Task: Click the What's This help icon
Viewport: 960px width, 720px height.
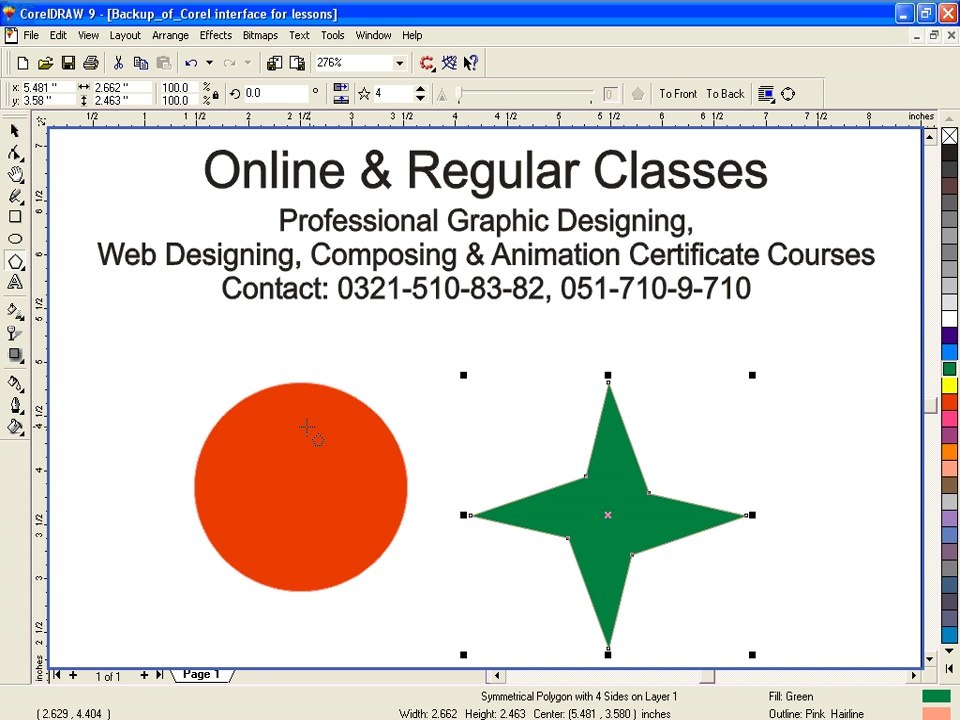Action: (x=471, y=62)
